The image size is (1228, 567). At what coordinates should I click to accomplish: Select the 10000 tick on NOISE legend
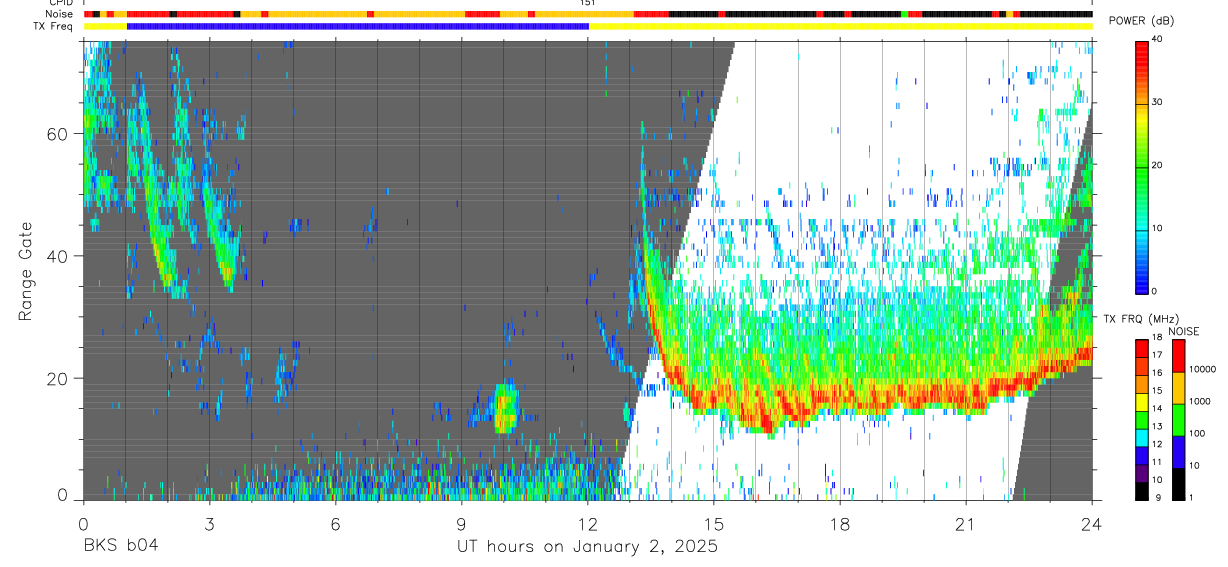(1202, 369)
